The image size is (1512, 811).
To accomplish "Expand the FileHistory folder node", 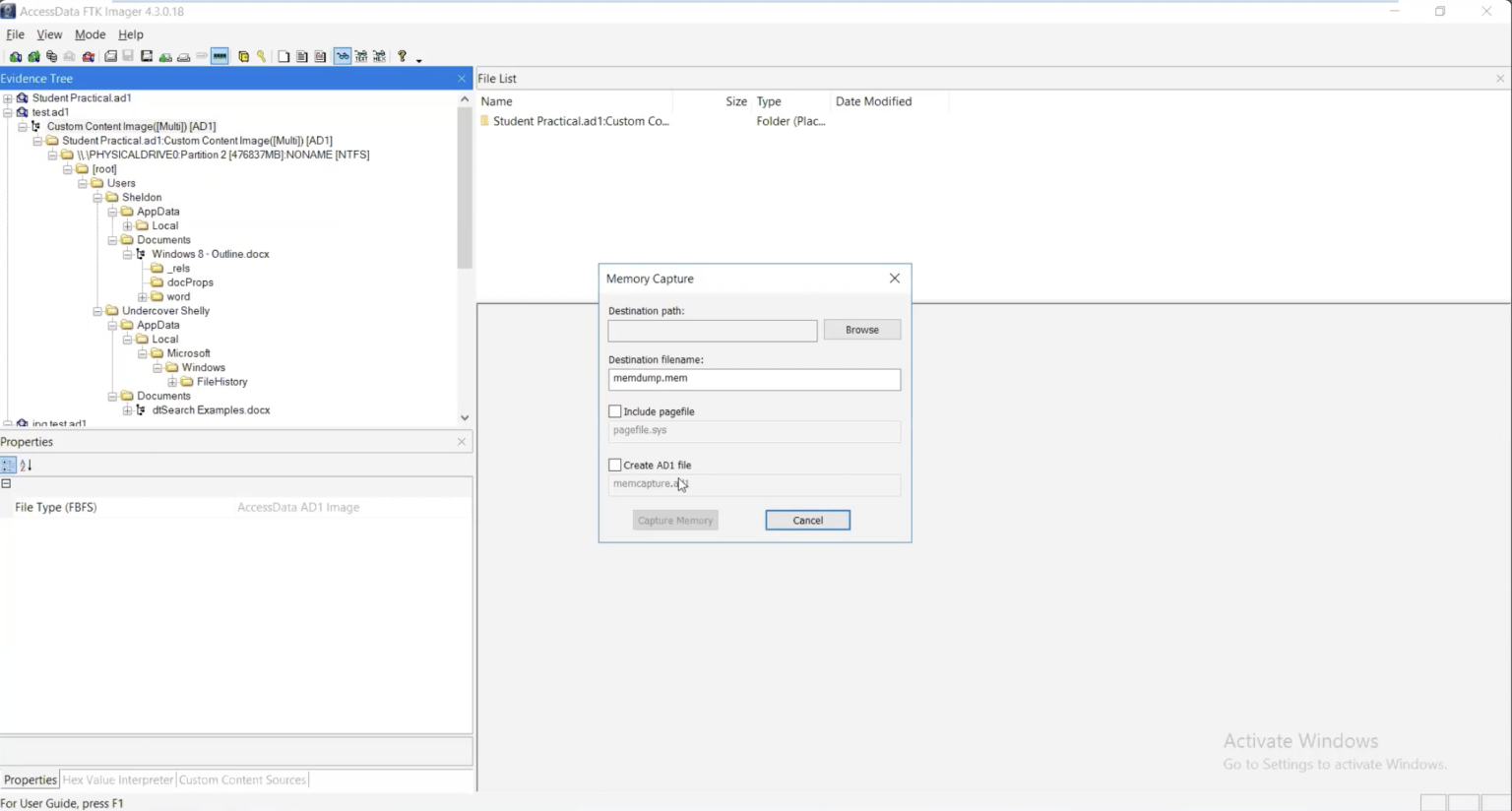I will coord(172,381).
